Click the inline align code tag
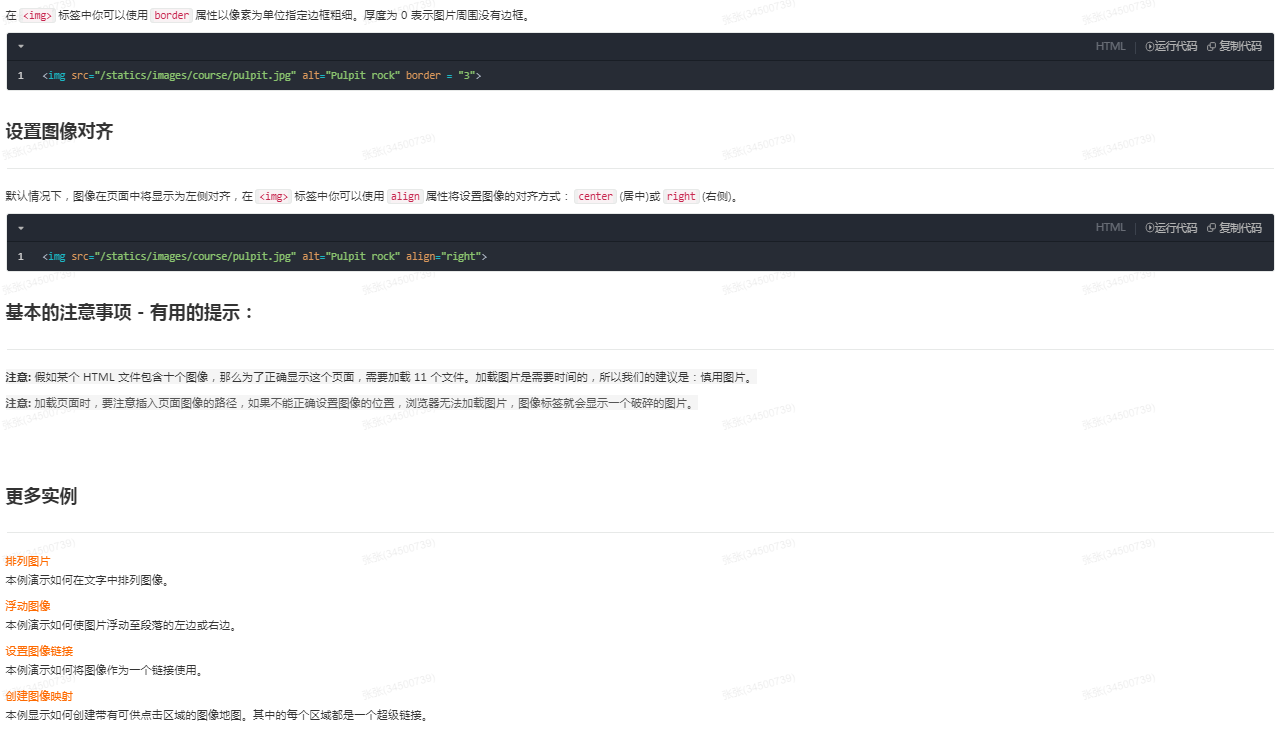Viewport: 1282px width, 755px height. click(x=405, y=197)
